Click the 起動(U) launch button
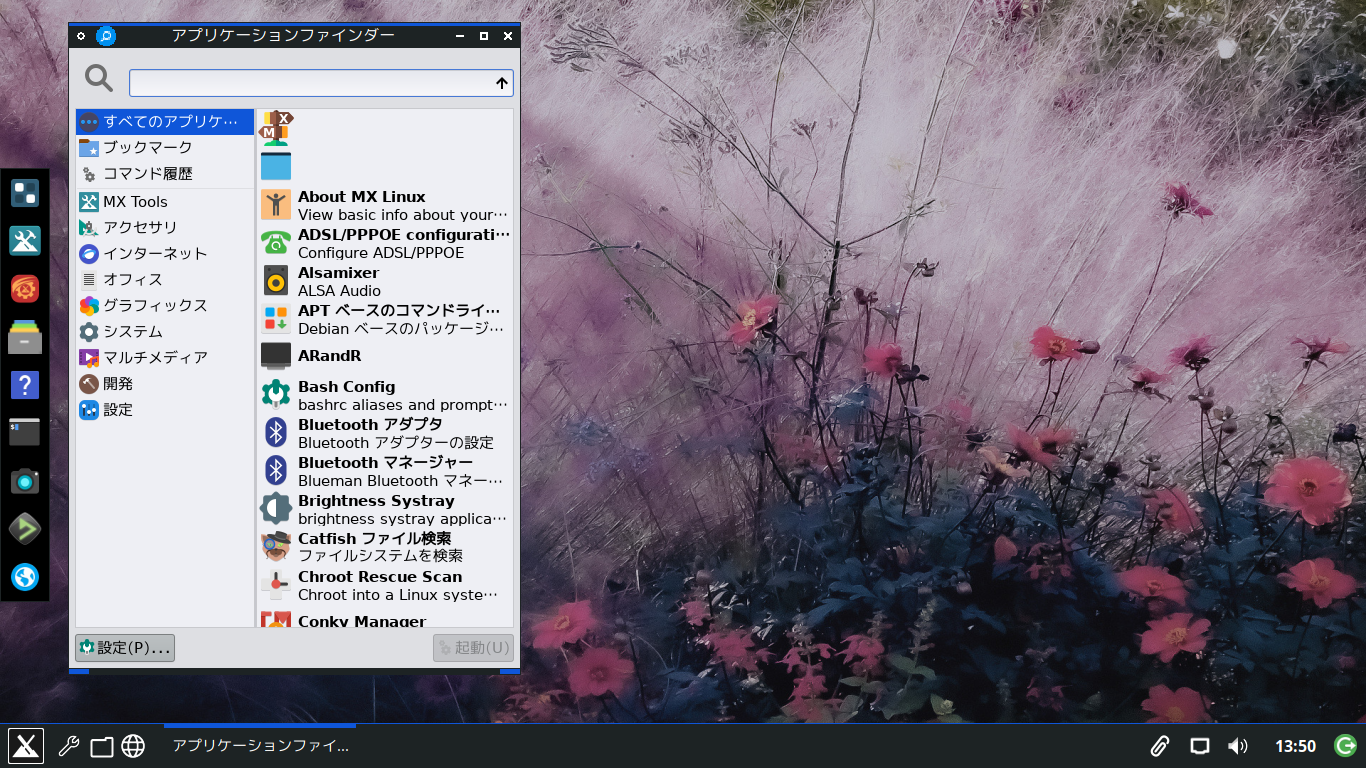 (474, 648)
